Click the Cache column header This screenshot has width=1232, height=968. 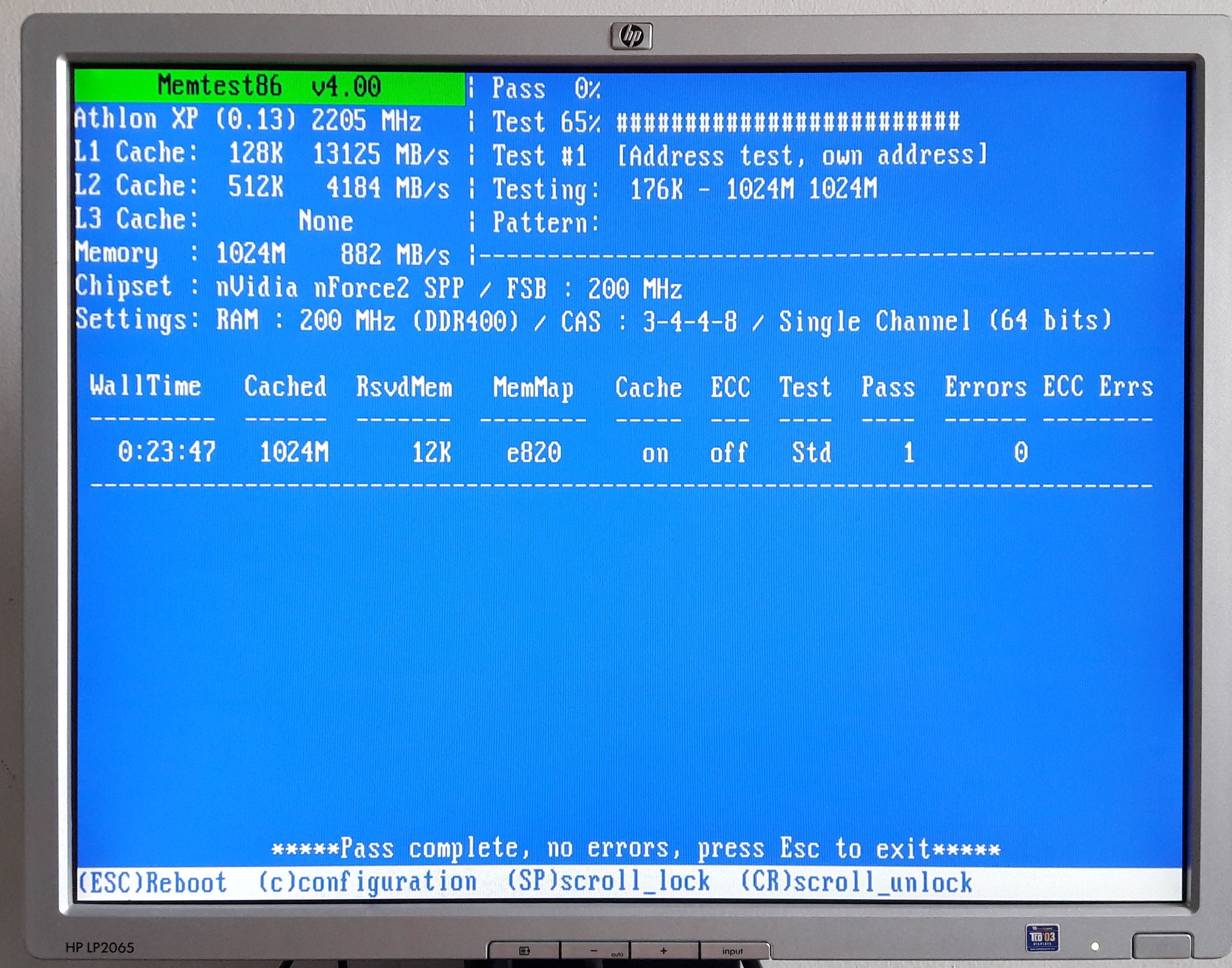coord(648,388)
